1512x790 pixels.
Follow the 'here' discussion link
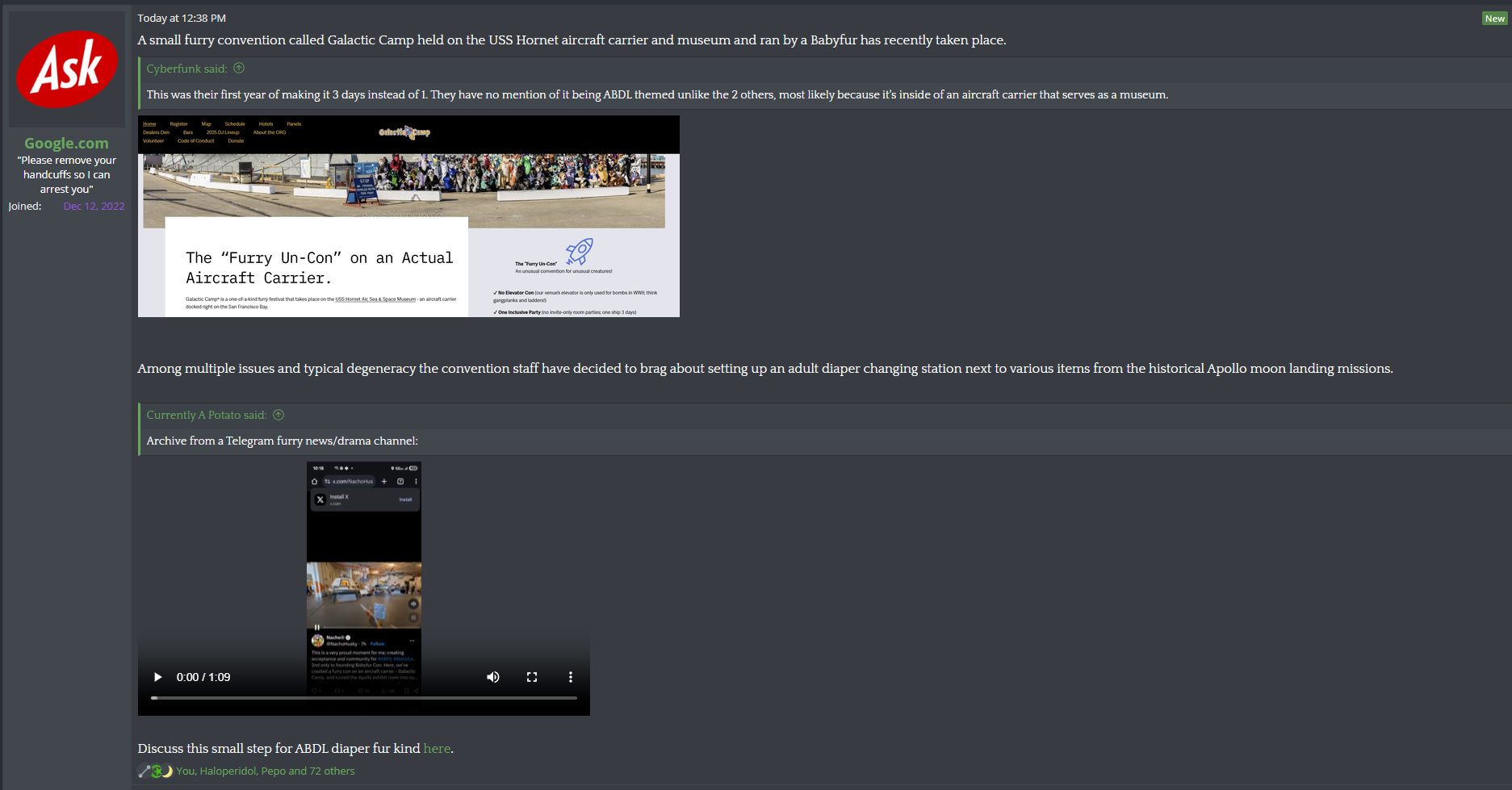pos(437,749)
